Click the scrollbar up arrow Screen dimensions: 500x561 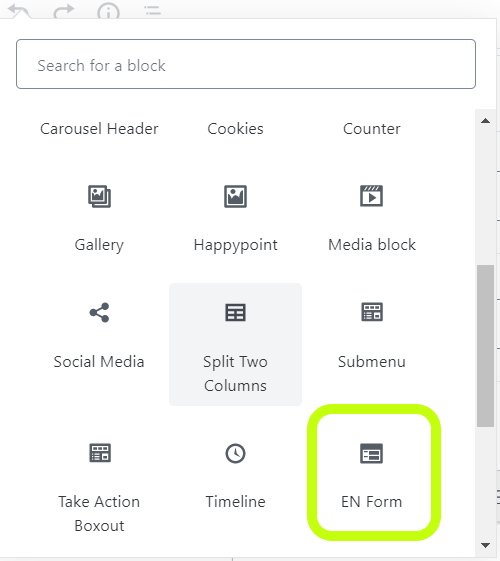(x=485, y=121)
